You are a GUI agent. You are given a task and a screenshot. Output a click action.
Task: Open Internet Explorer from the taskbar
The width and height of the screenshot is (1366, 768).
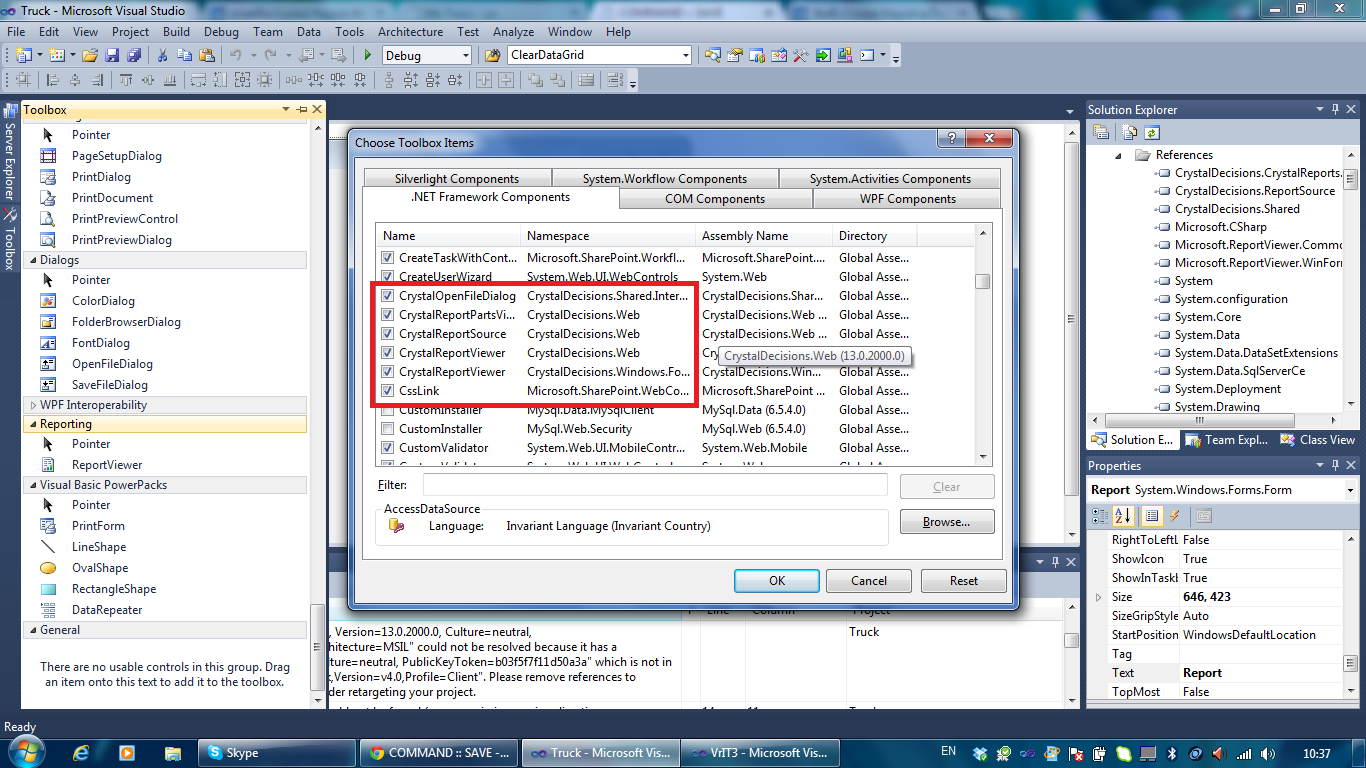click(x=82, y=753)
